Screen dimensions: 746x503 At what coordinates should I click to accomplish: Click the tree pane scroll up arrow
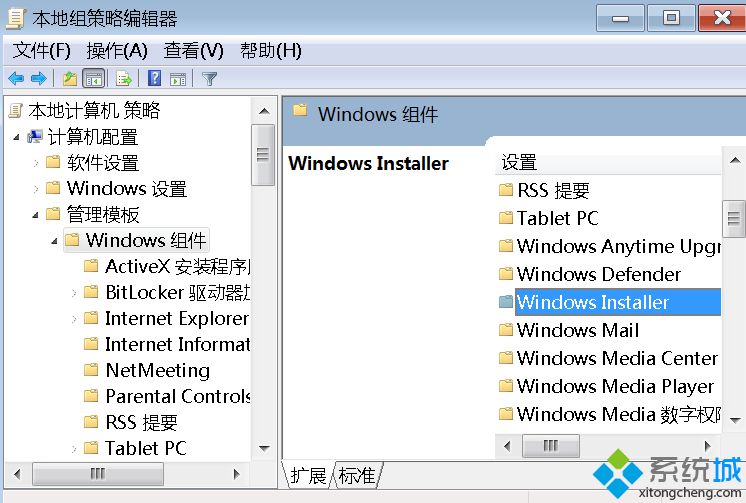(264, 111)
